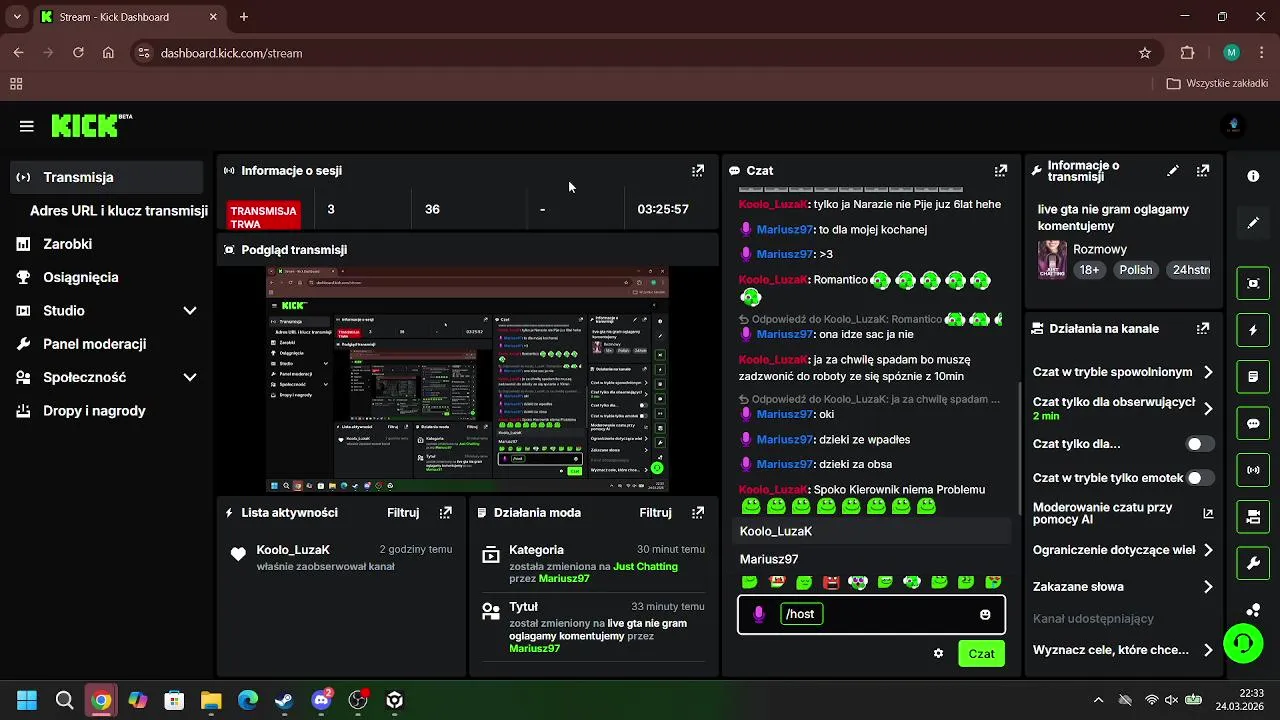Screen dimensions: 1280x720
Task: Insert the red angry face emote
Action: [x=831, y=582]
